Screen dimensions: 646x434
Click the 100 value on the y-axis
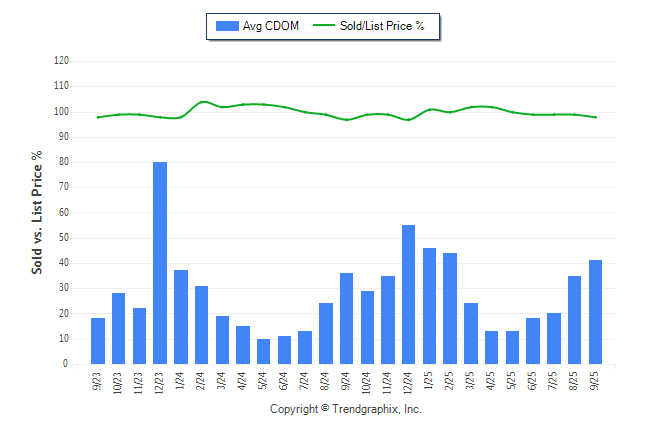pos(62,111)
